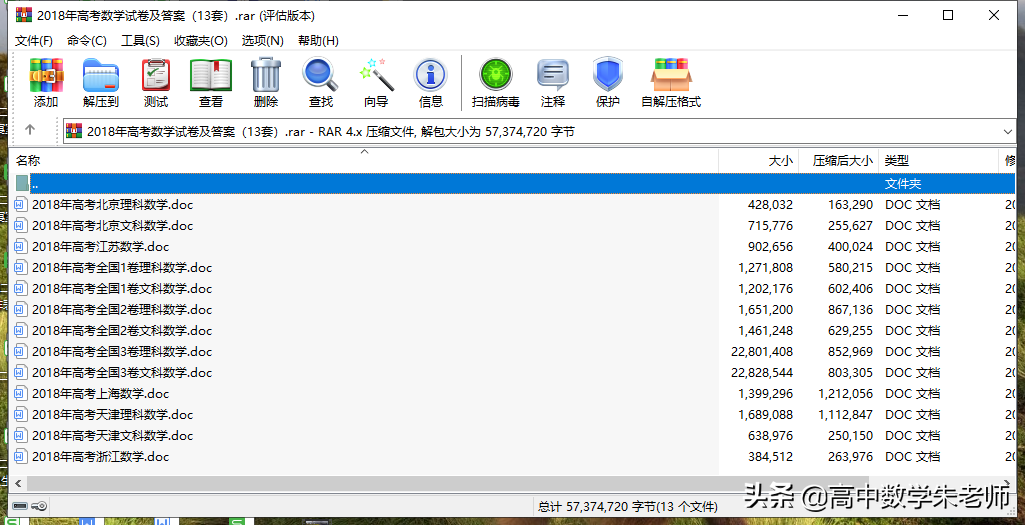The width and height of the screenshot is (1025, 525).
Task: Sort by the Size (大小) column header
Action: pyautogui.click(x=760, y=160)
